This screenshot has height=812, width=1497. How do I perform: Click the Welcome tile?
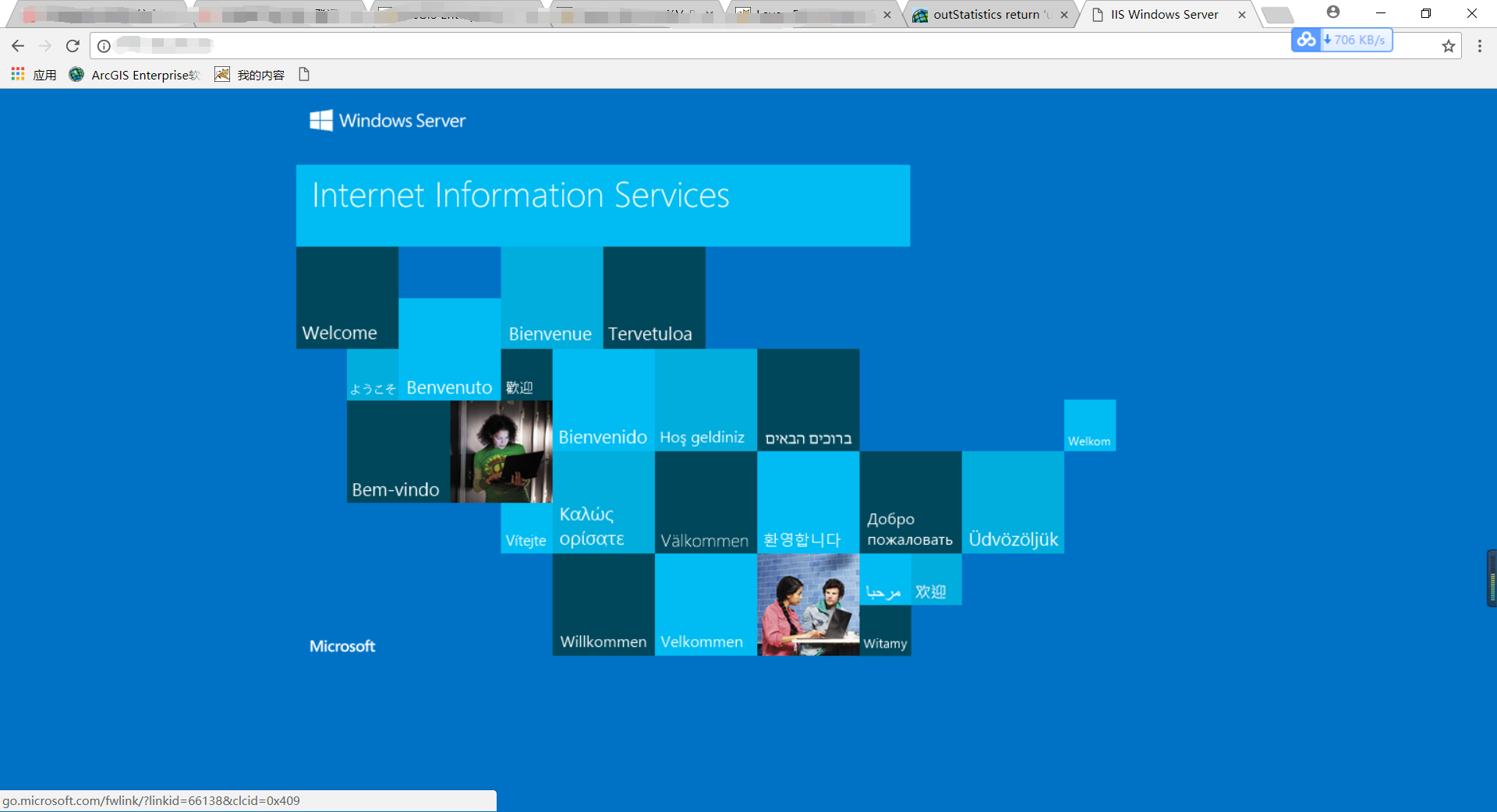point(347,298)
